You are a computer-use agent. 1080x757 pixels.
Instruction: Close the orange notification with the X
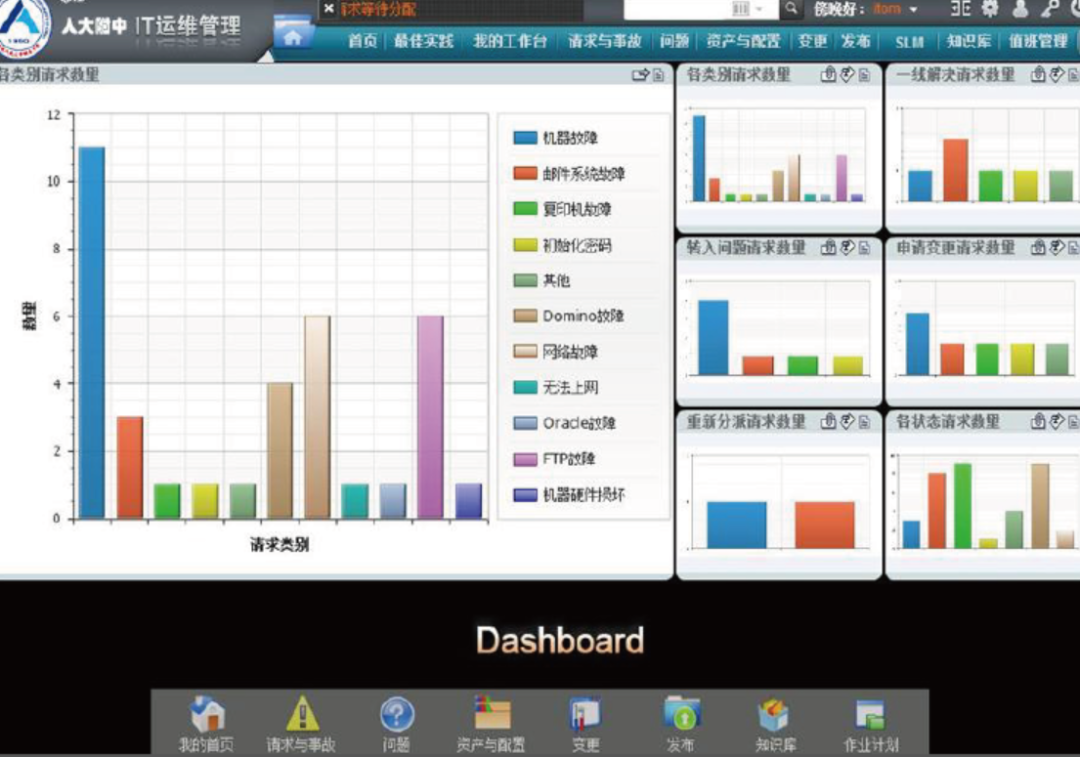coord(329,9)
